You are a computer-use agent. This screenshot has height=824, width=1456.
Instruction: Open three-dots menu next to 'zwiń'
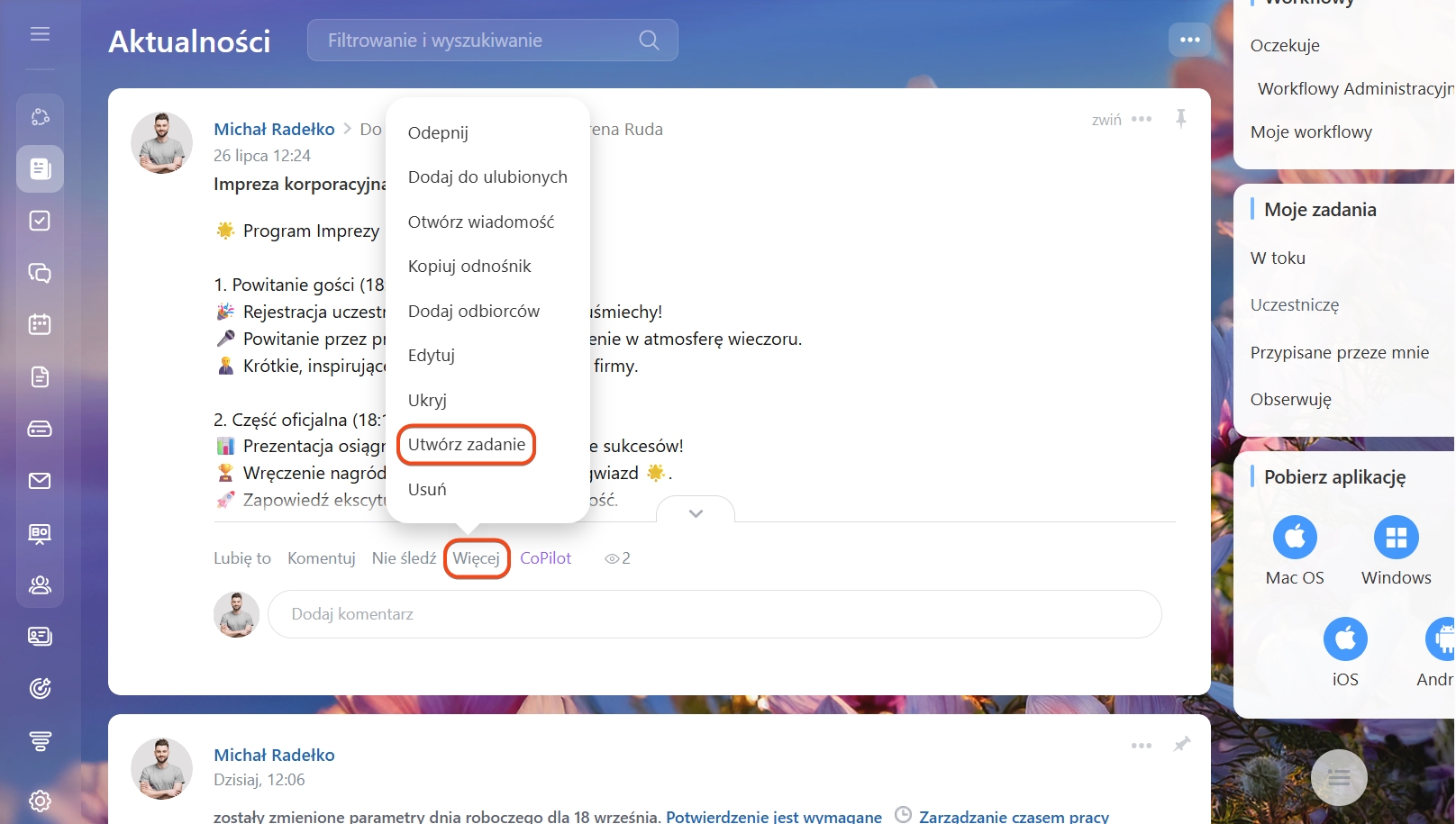1142,119
